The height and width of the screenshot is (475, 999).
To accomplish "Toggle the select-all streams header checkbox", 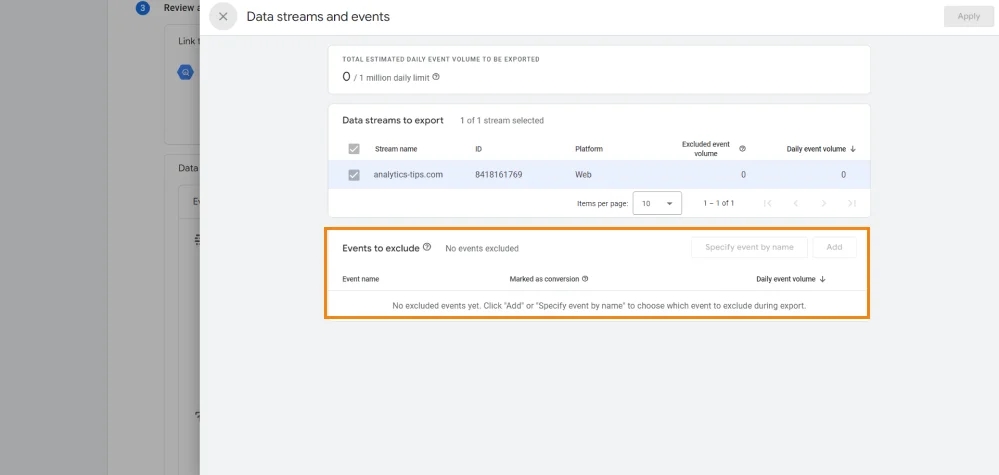I will click(354, 149).
